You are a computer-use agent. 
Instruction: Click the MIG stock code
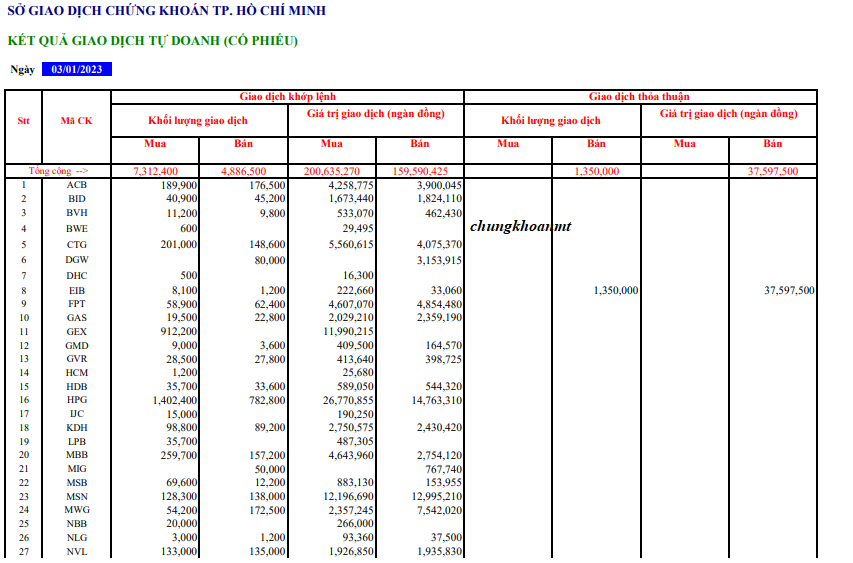point(77,469)
